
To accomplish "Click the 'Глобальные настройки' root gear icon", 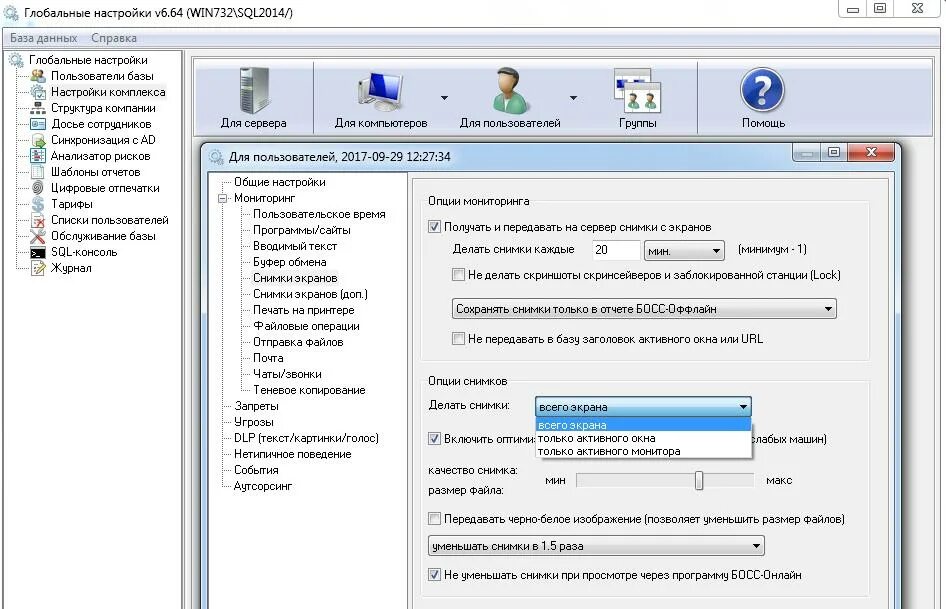I will 16,60.
